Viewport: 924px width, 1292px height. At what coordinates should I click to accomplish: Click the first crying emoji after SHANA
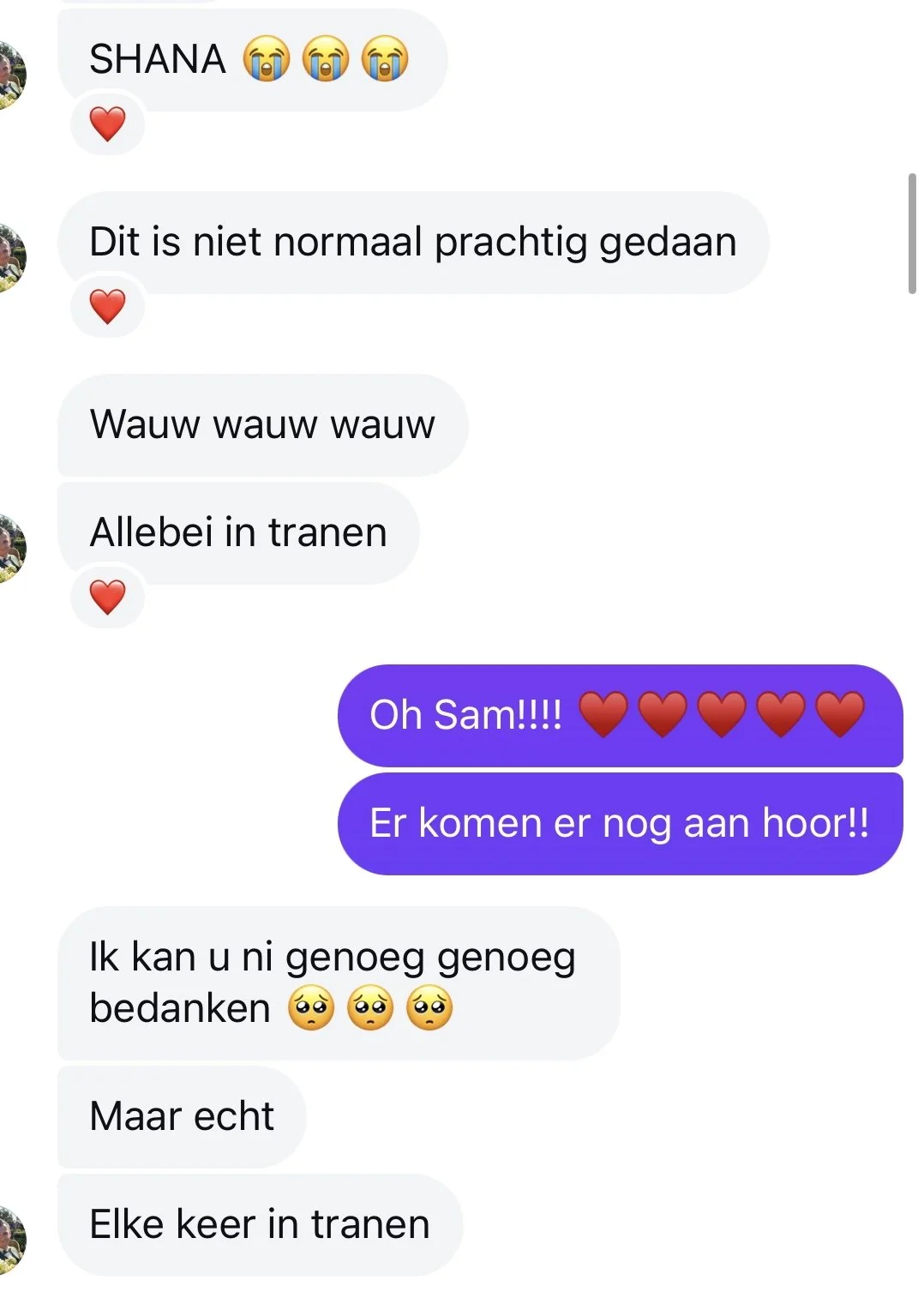pos(267,59)
